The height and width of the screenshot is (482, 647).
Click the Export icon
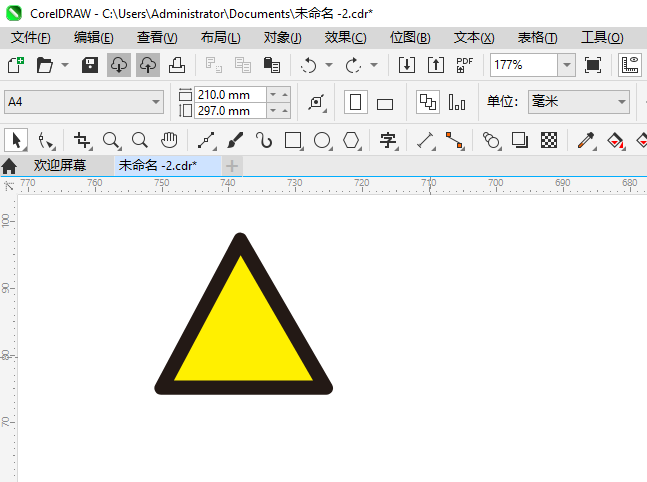[x=436, y=65]
